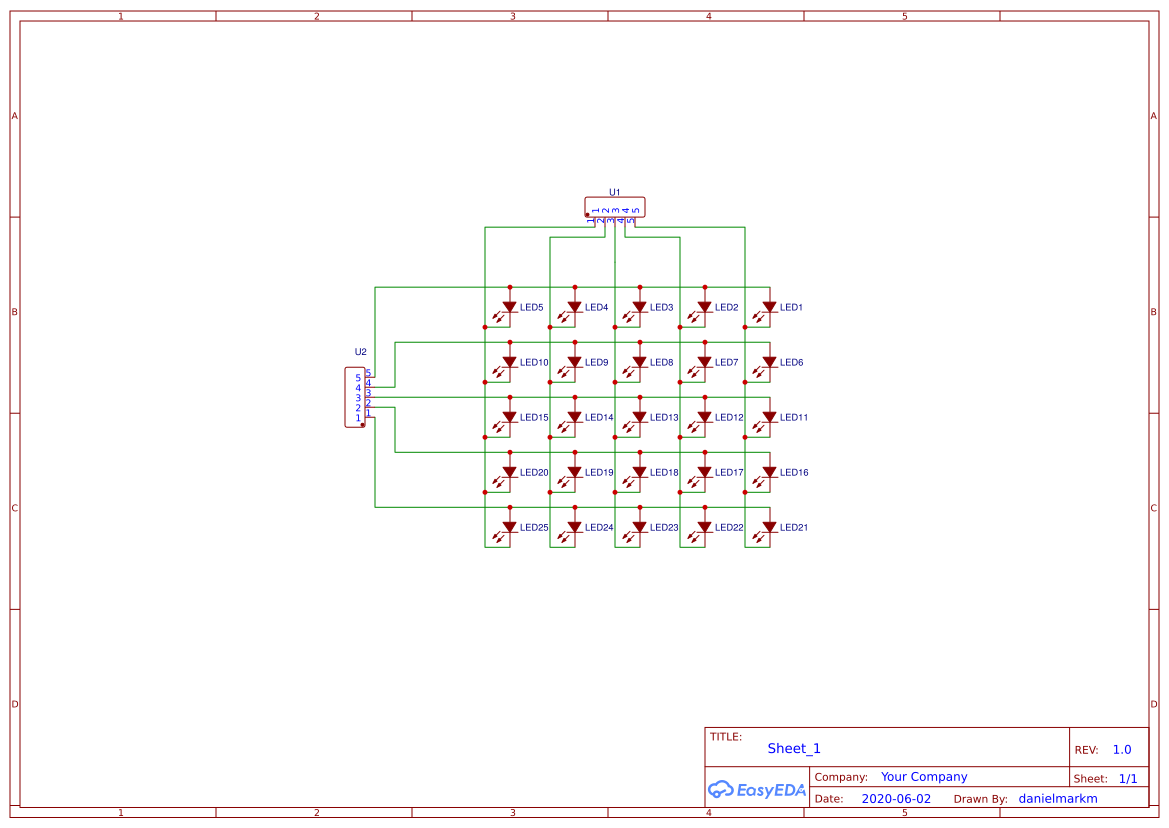Click the Sheet_1 title text
Screen dimensions: 1169x828
click(x=793, y=748)
